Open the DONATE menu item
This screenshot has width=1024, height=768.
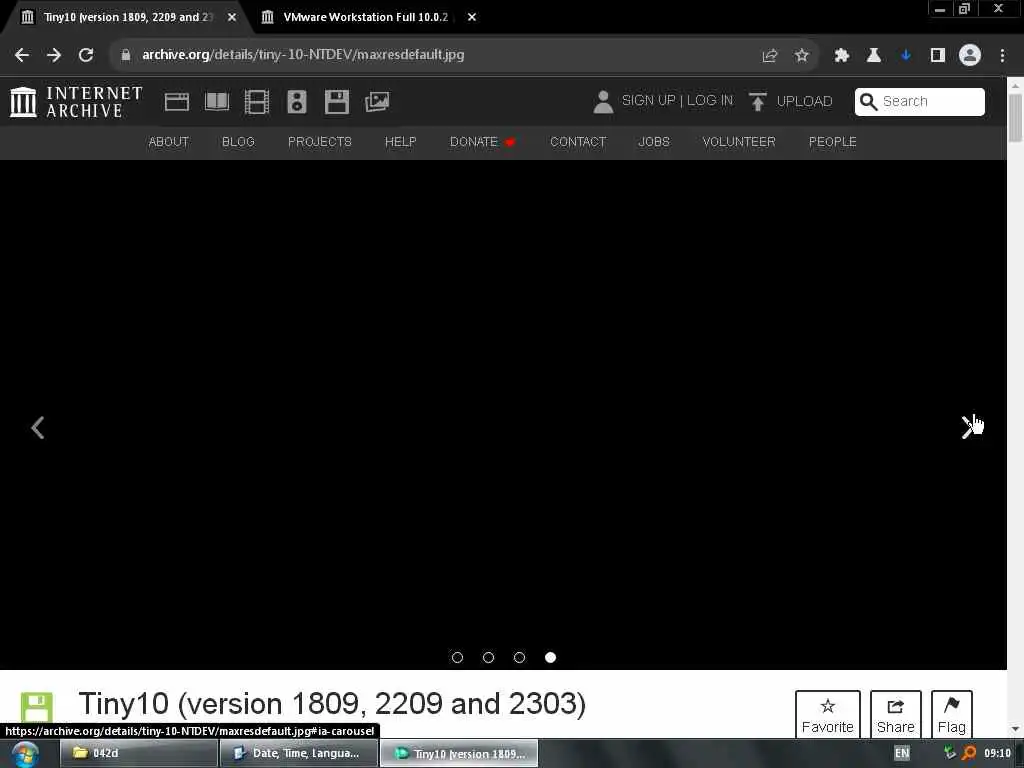(482, 142)
